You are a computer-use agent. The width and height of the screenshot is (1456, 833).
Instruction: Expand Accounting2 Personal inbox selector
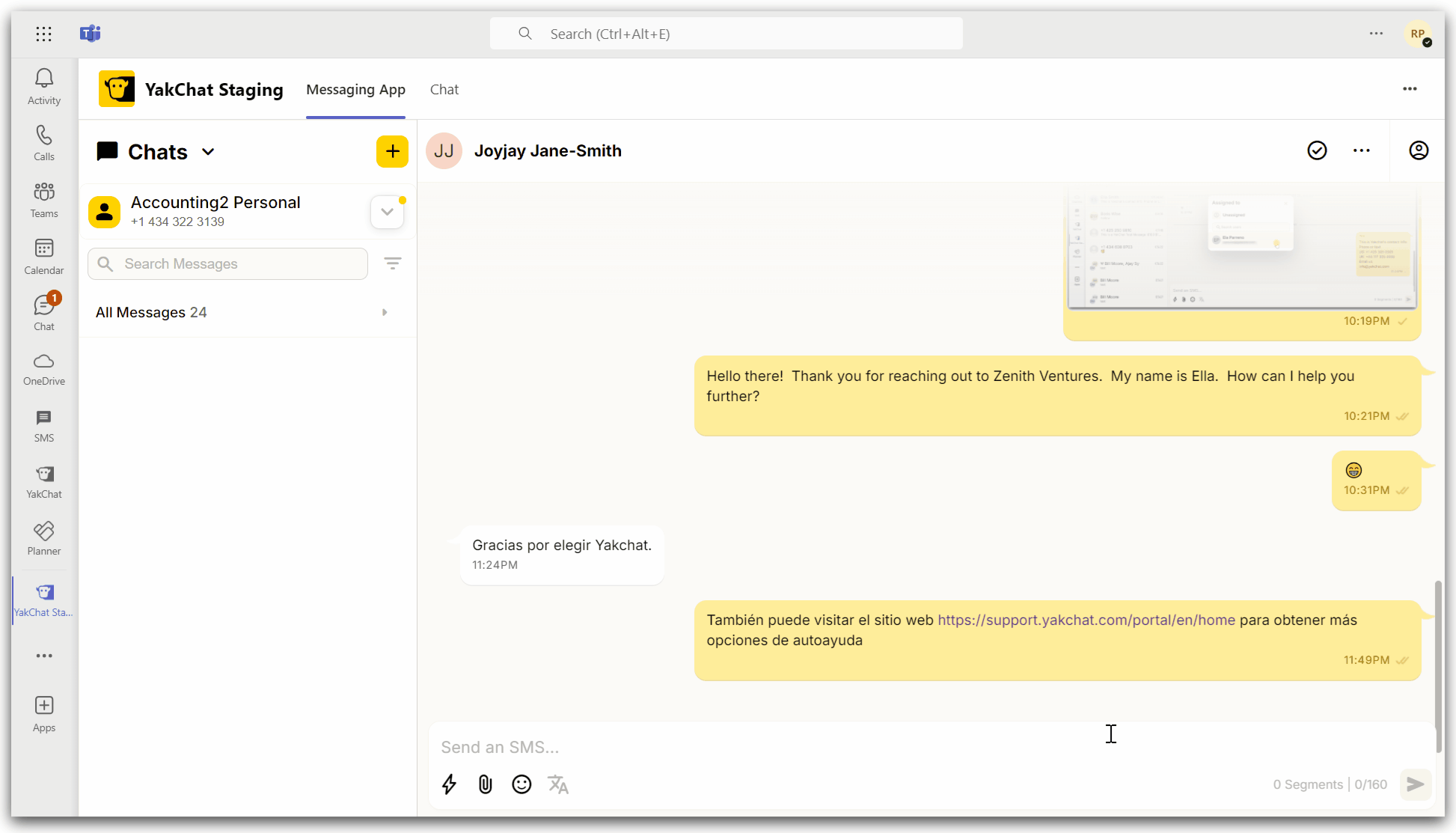coord(387,212)
